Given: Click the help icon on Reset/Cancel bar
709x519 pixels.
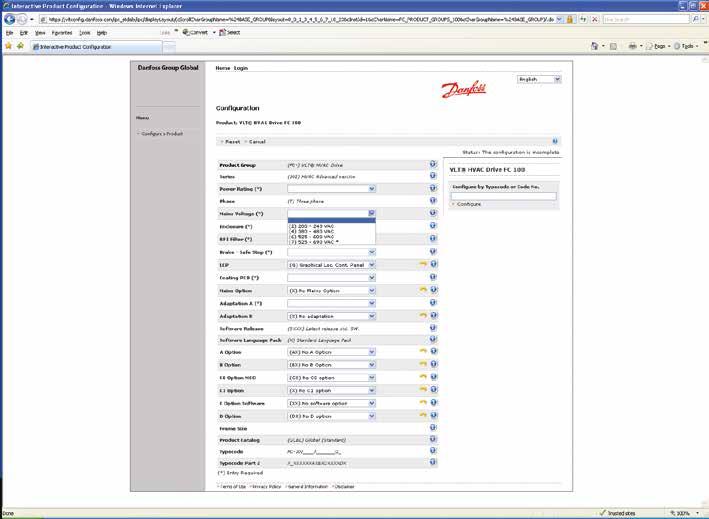Looking at the screenshot, I should click(555, 141).
